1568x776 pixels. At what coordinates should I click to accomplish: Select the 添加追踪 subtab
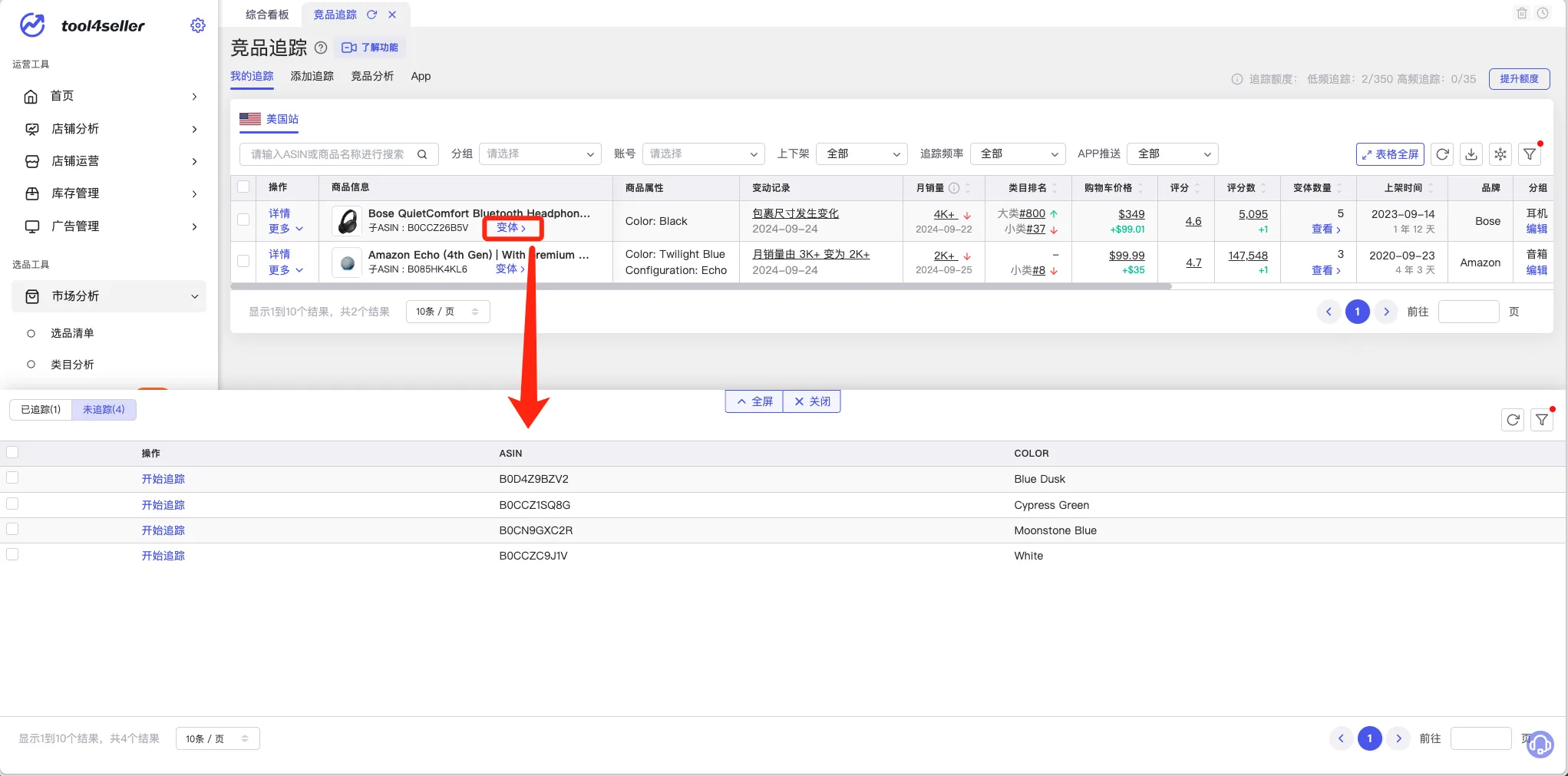pyautogui.click(x=312, y=76)
